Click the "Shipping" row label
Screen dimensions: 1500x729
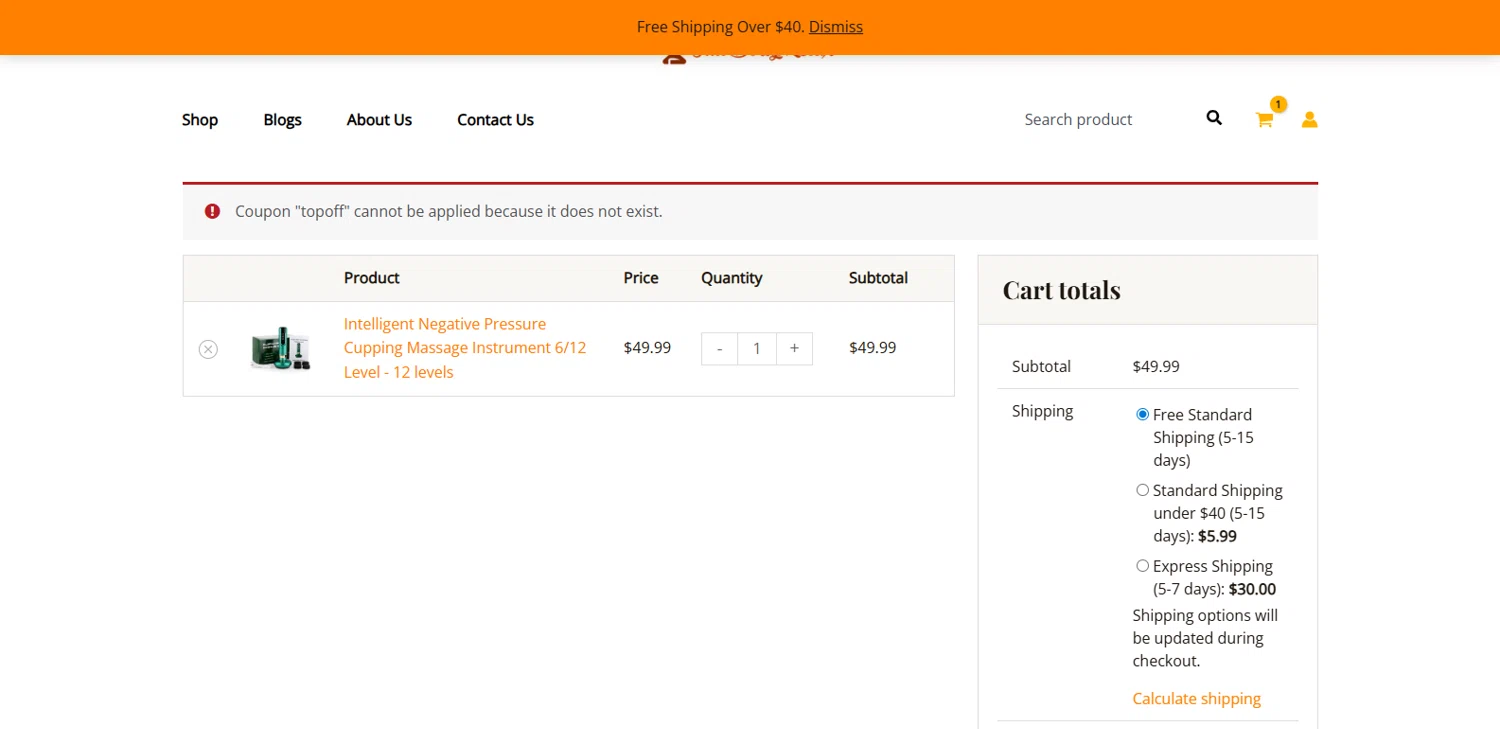pos(1042,411)
